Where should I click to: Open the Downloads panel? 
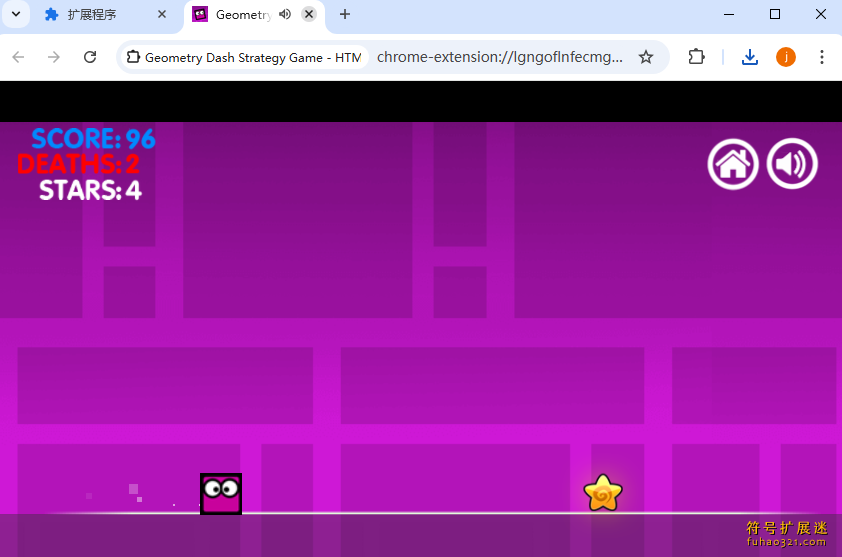coord(750,57)
